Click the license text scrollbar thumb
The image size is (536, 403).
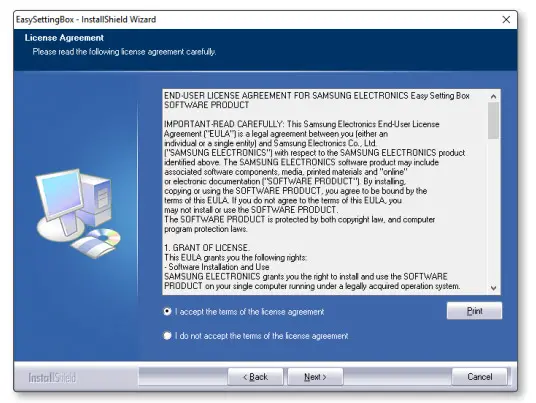coord(493,120)
